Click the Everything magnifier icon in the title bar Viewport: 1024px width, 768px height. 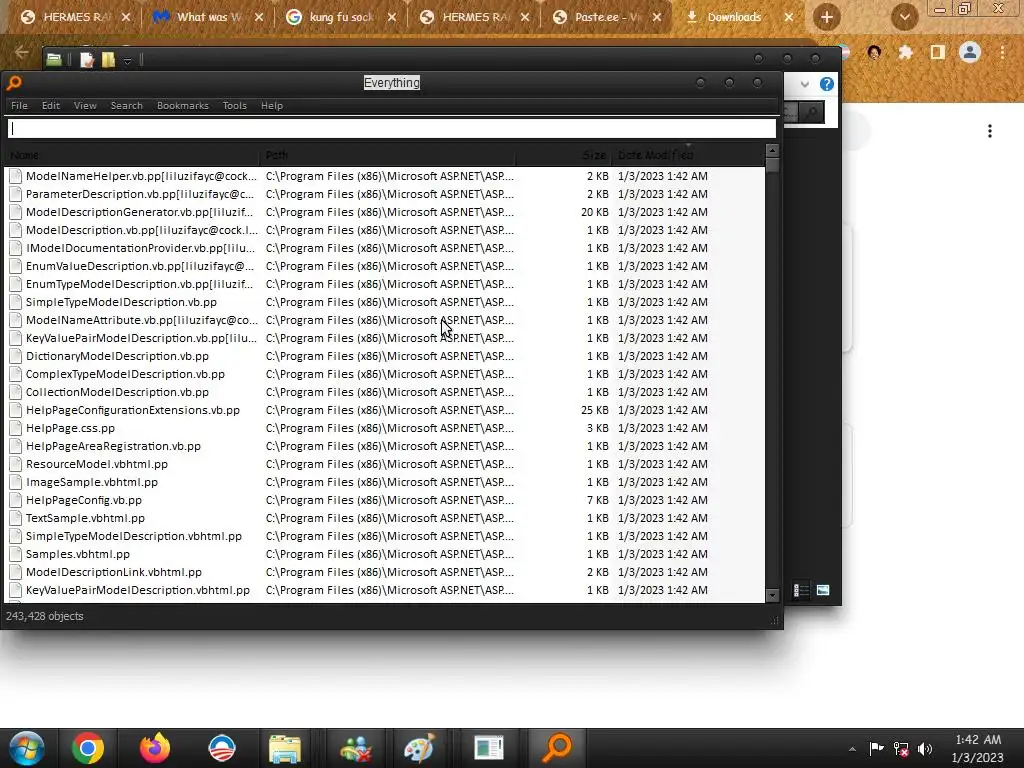pos(14,83)
